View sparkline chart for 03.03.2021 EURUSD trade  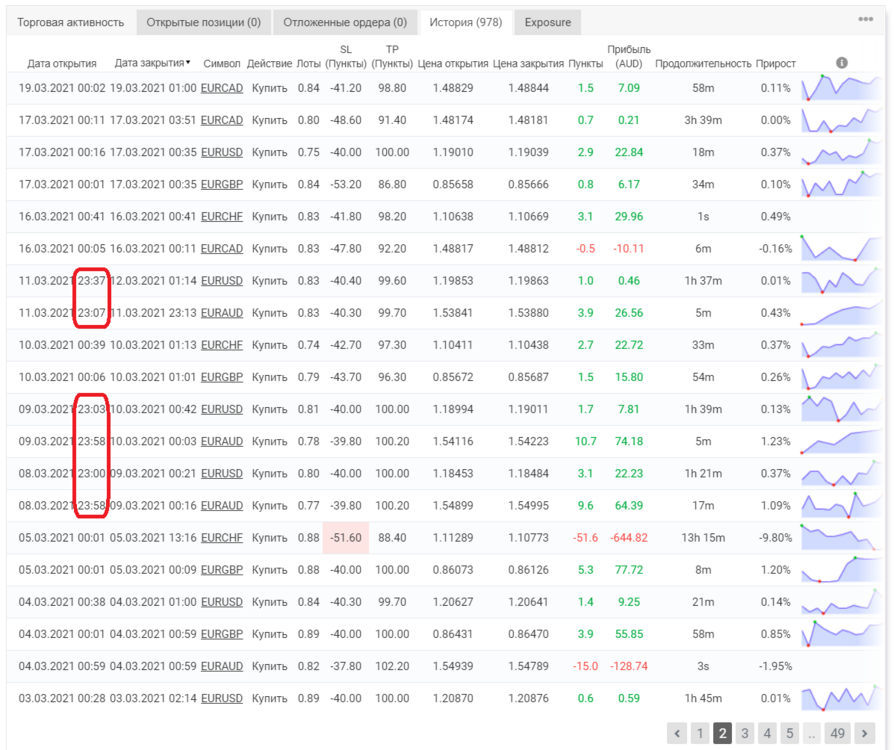pyautogui.click(x=840, y=698)
